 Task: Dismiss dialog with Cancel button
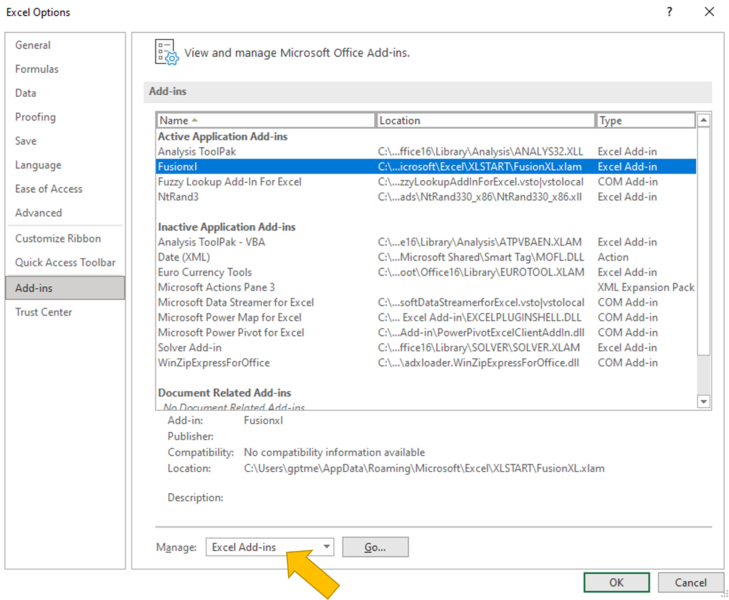690,582
